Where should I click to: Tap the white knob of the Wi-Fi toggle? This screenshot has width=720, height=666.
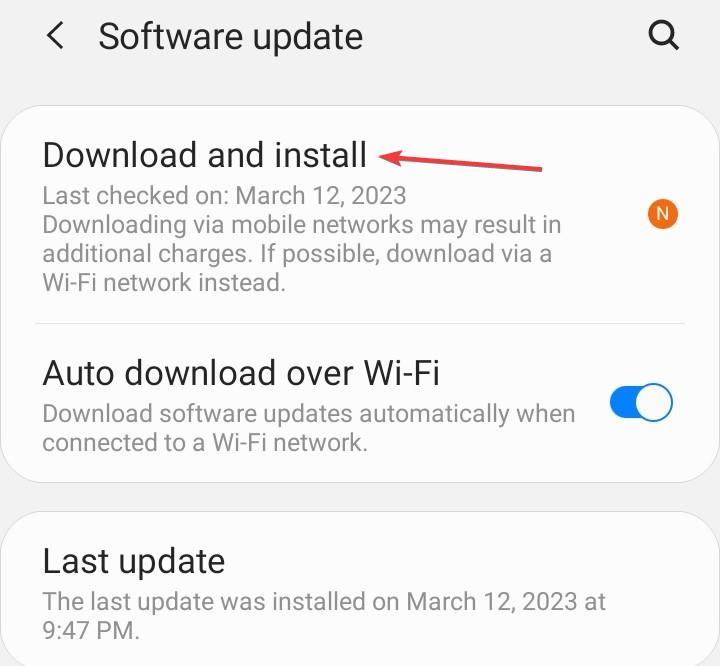coord(654,402)
